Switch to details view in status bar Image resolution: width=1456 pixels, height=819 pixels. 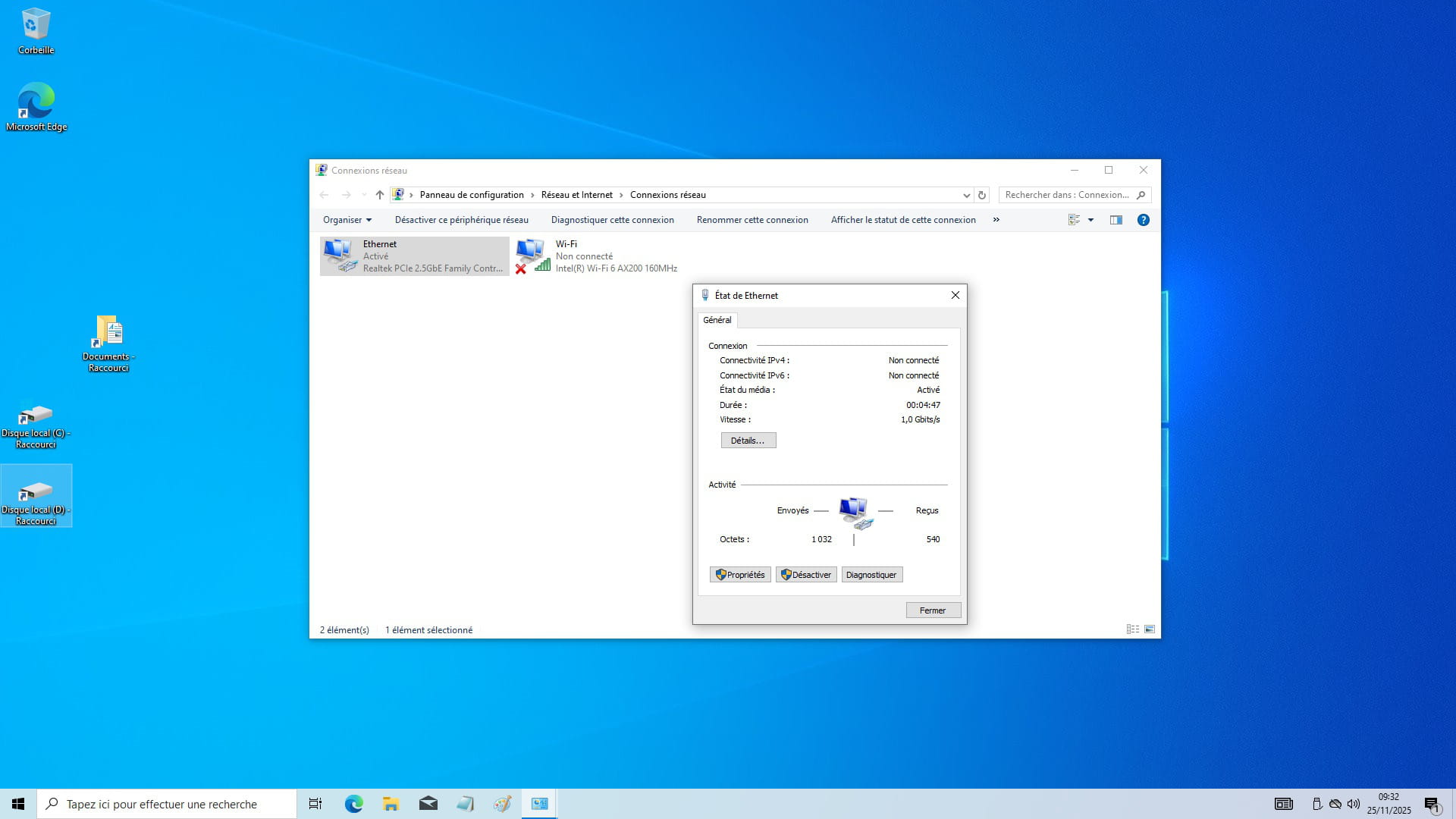1132,629
